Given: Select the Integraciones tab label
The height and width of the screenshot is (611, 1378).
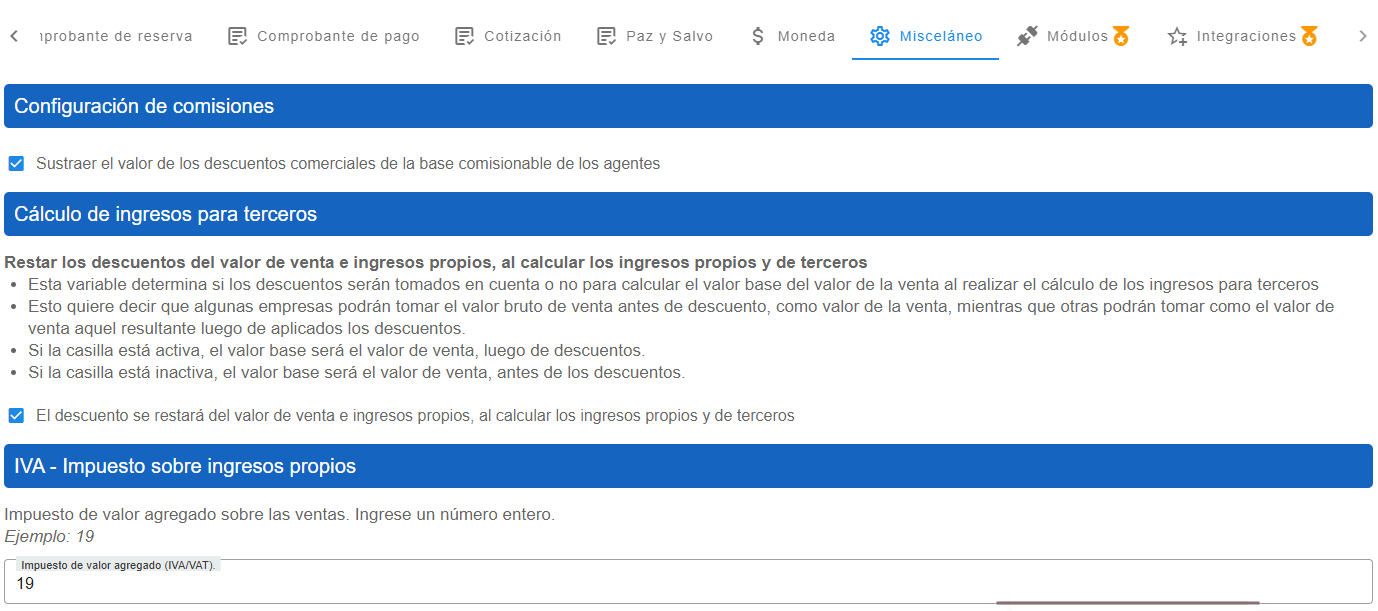Looking at the screenshot, I should coord(1245,36).
